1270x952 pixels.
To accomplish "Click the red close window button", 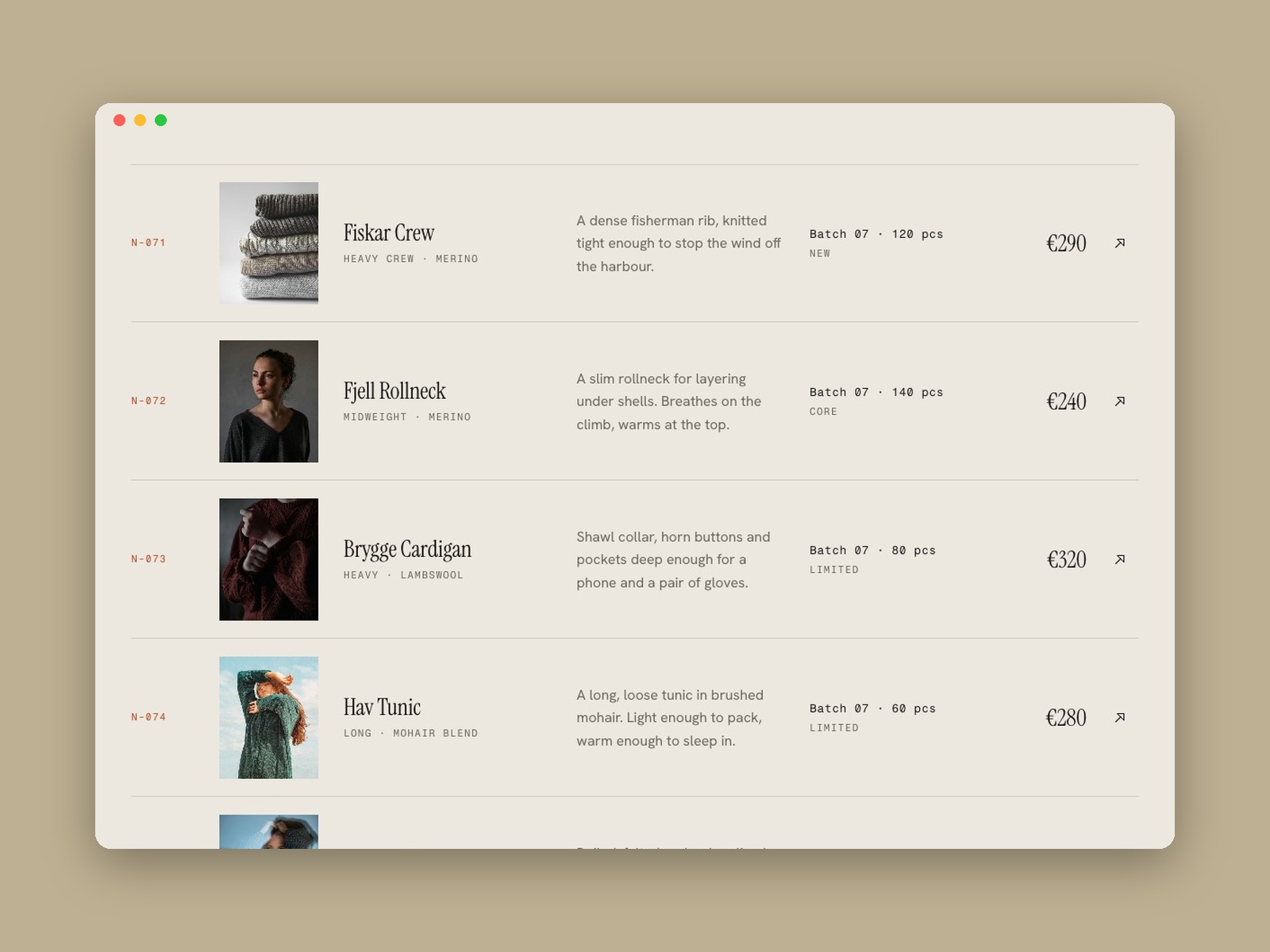I will click(x=120, y=121).
